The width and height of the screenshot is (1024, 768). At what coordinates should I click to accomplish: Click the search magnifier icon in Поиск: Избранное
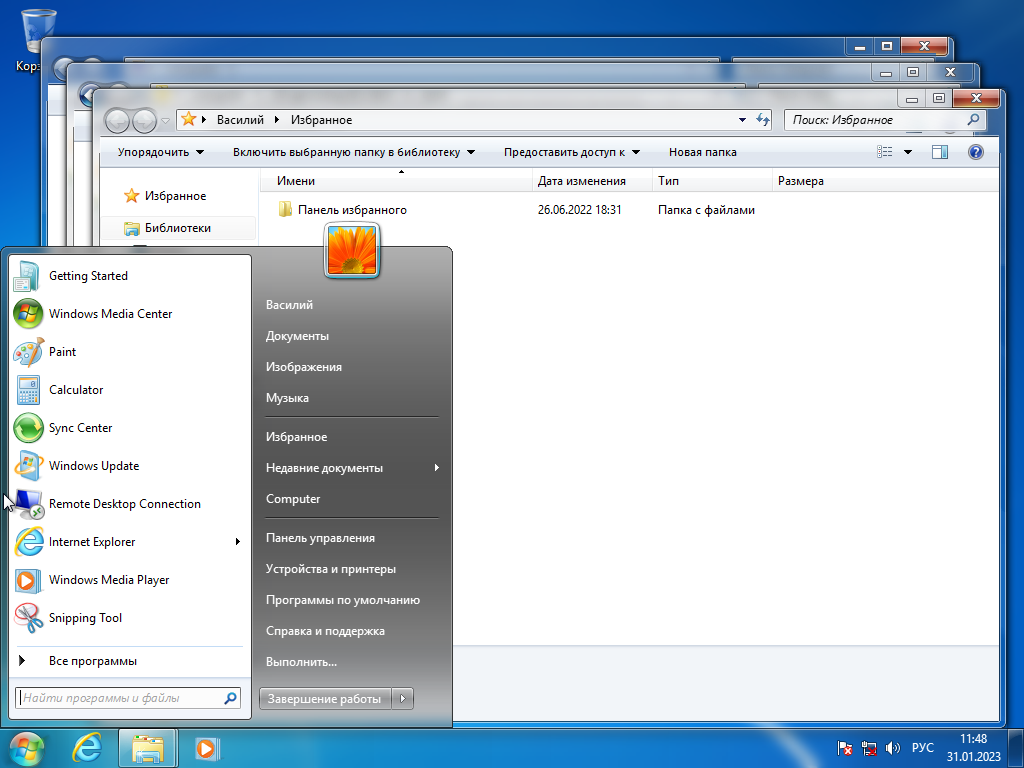click(973, 120)
